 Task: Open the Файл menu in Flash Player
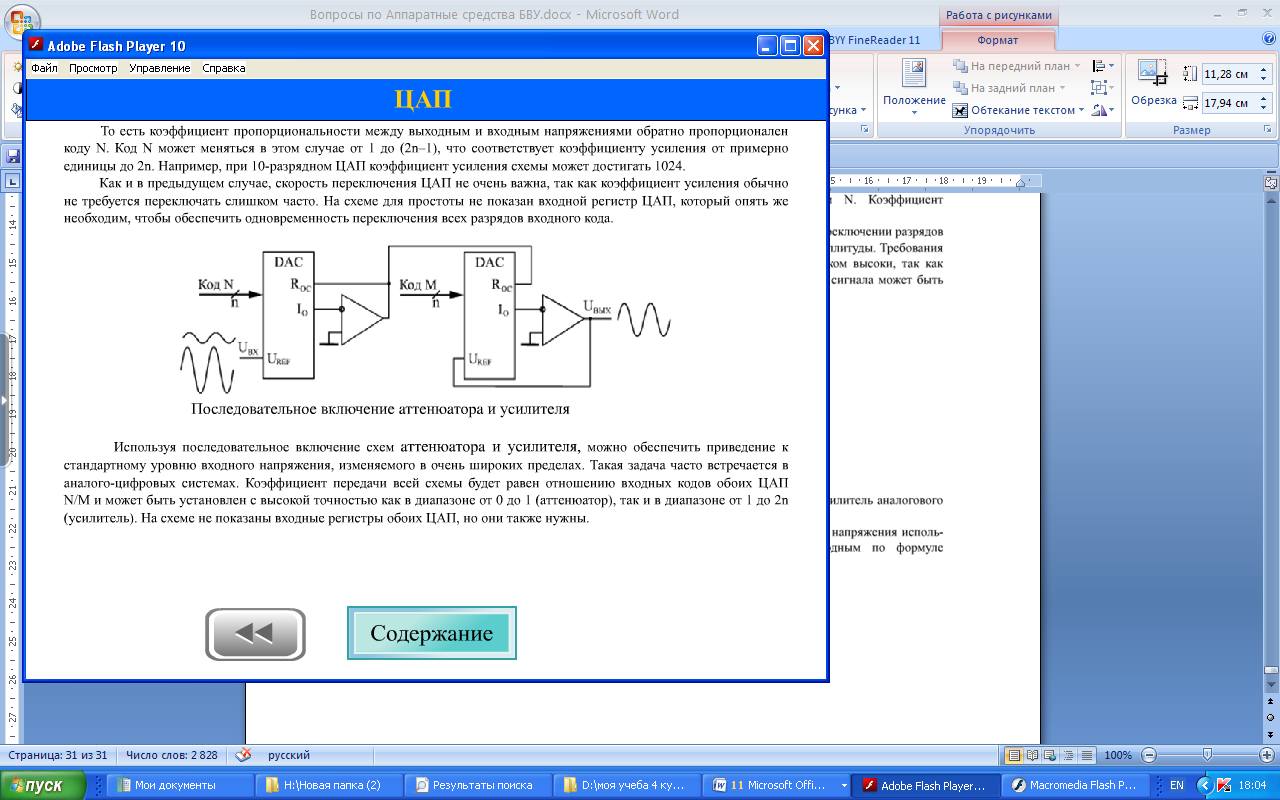[x=44, y=68]
